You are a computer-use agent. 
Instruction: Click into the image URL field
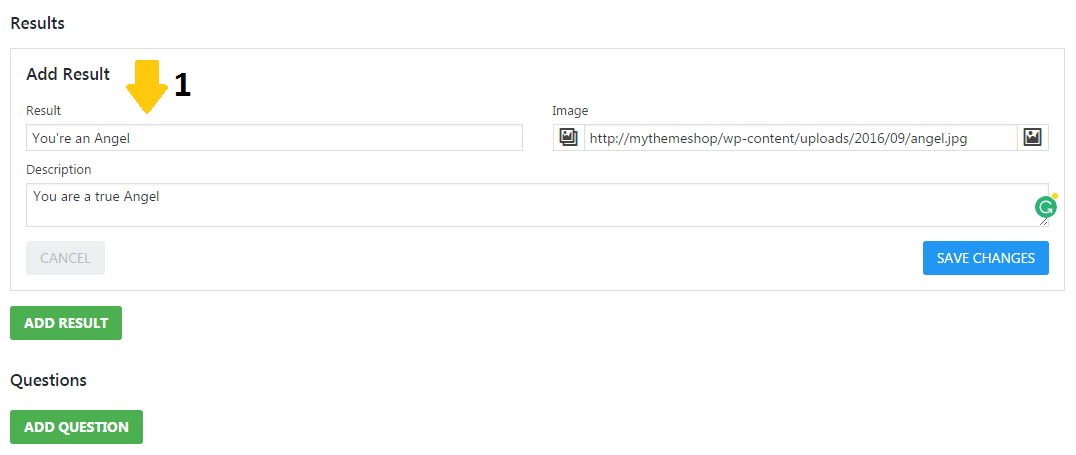coord(800,138)
